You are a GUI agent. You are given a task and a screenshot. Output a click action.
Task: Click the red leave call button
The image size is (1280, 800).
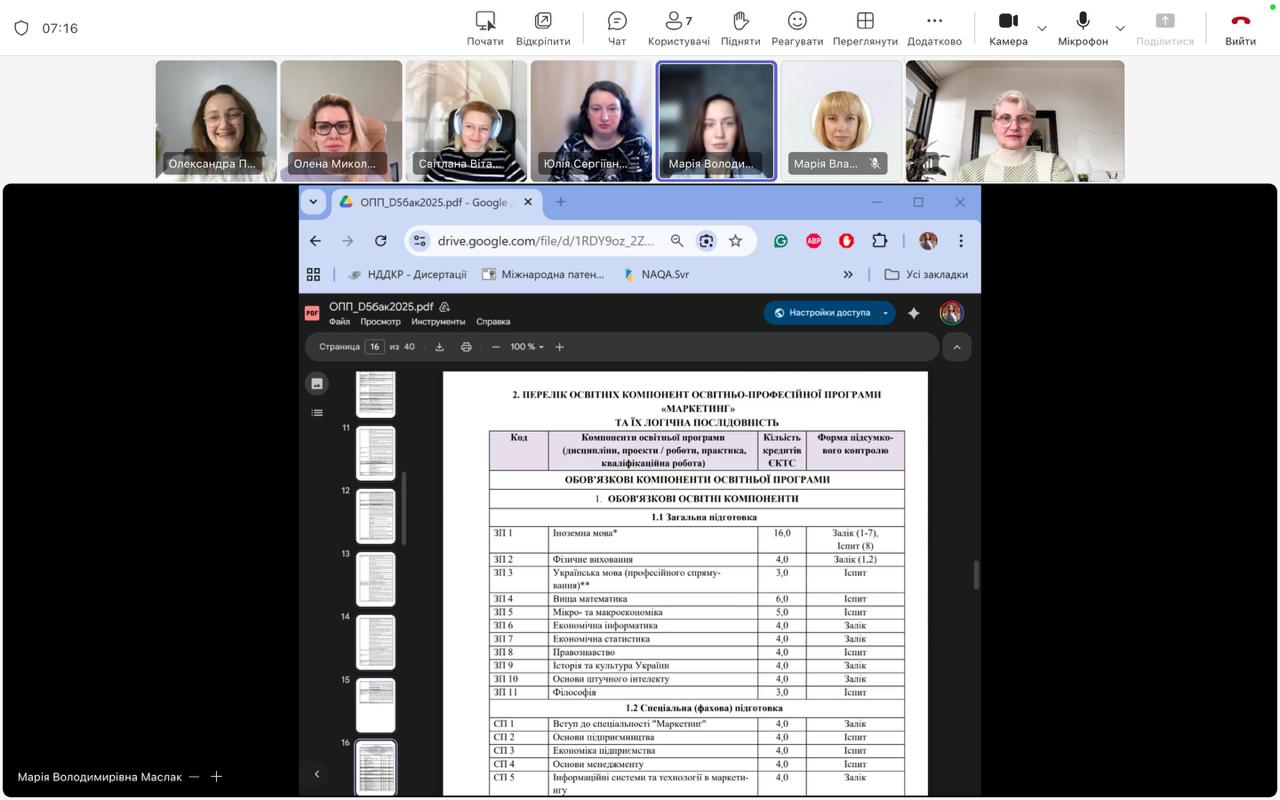pos(1240,28)
